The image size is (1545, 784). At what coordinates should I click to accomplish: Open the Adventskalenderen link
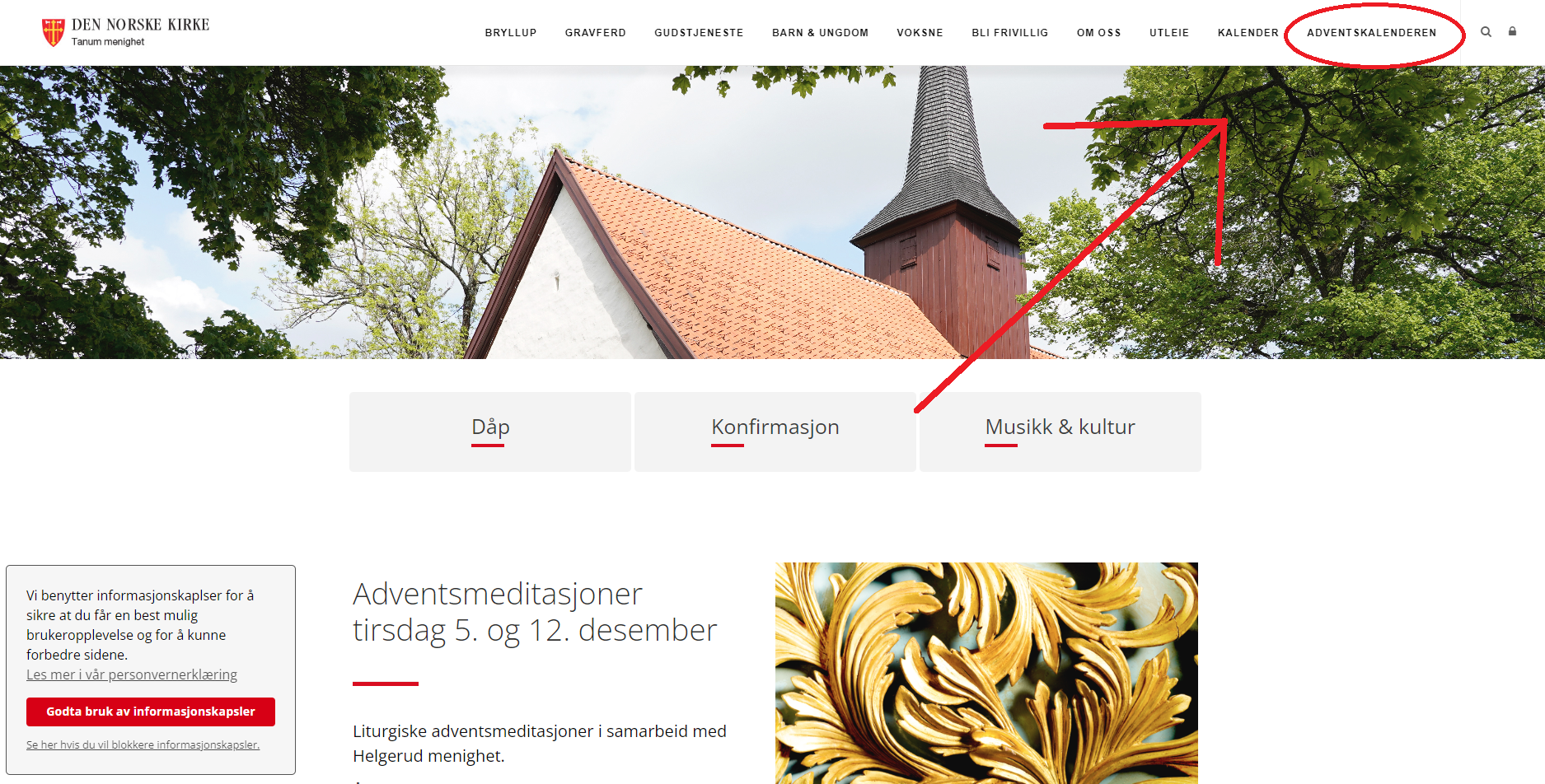click(x=1371, y=33)
